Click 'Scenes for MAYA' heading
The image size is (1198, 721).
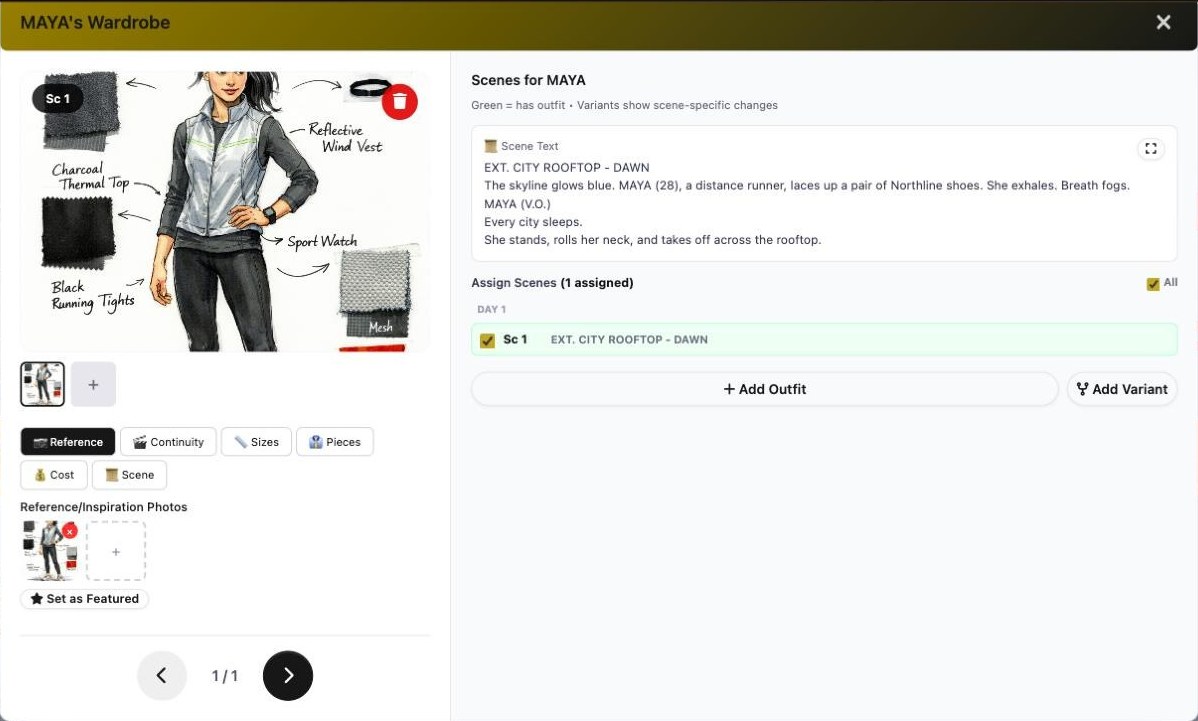528,80
